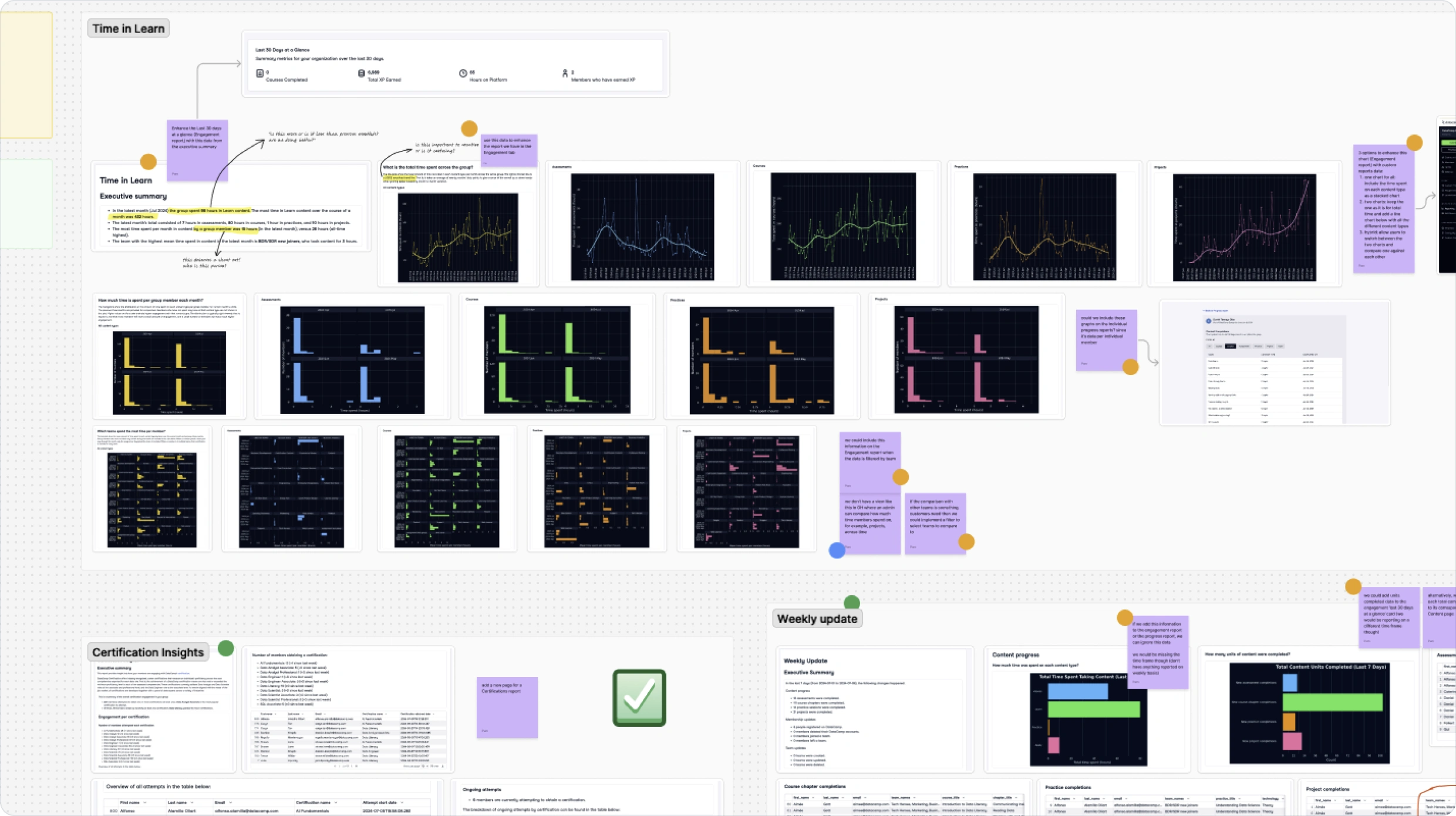1456x816 pixels.
Task: Click the green dot above Weekly update
Action: click(x=851, y=602)
